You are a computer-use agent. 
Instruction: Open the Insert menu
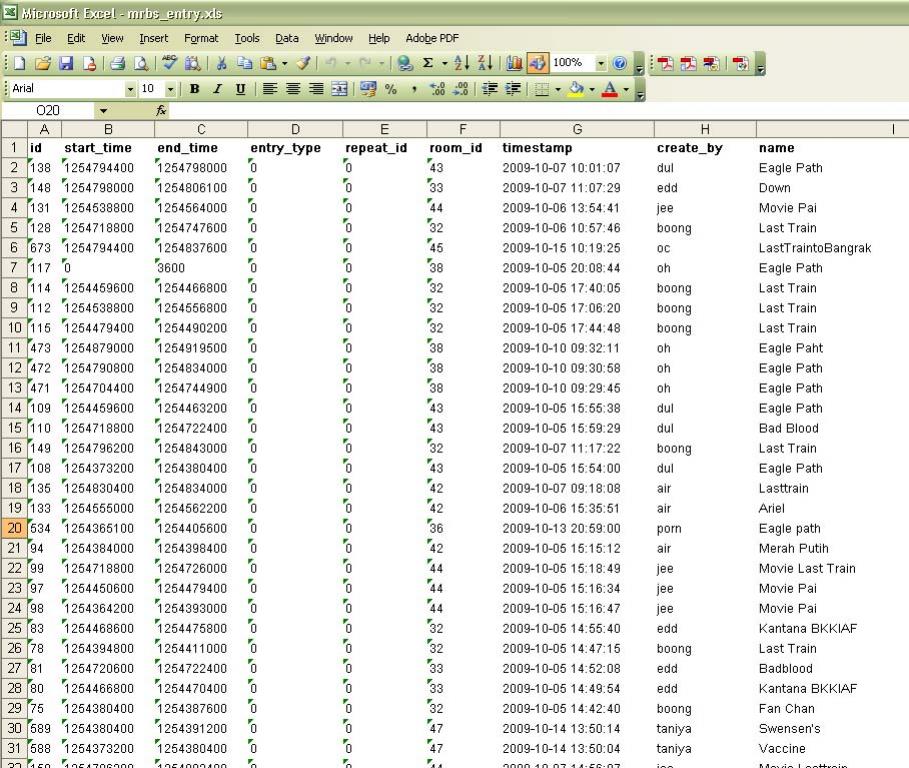[154, 38]
